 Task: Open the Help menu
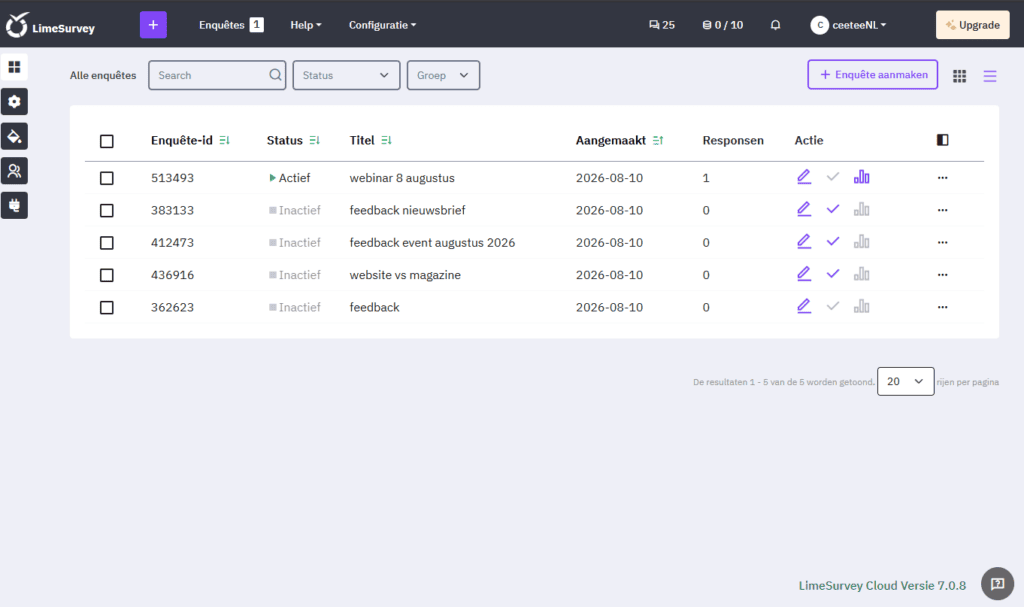306,25
